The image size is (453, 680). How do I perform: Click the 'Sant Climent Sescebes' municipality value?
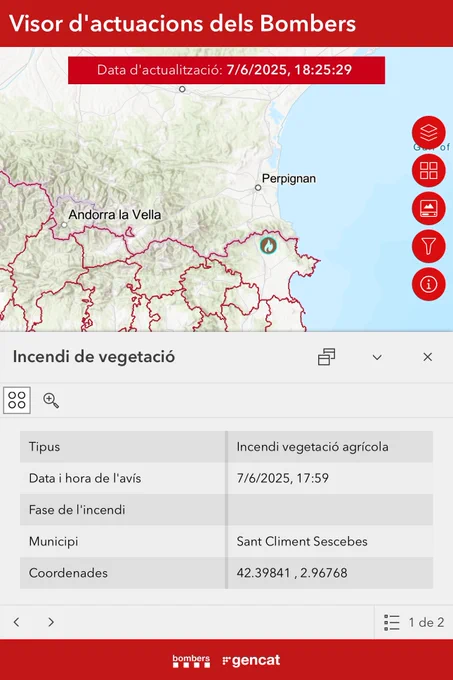coord(302,541)
